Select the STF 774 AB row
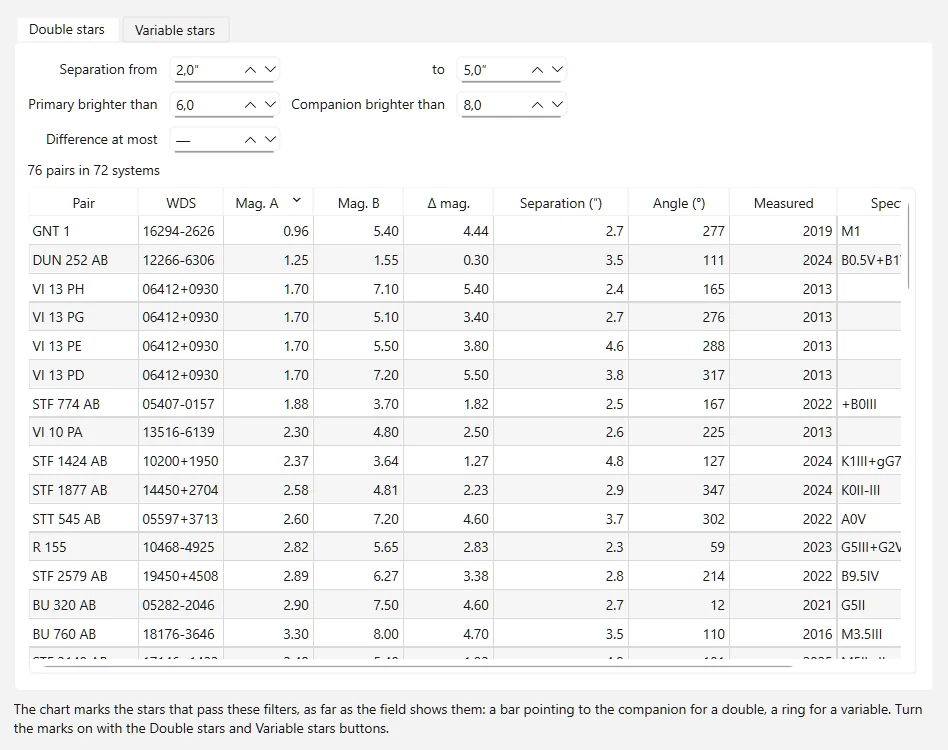This screenshot has height=750, width=948. click(x=465, y=404)
